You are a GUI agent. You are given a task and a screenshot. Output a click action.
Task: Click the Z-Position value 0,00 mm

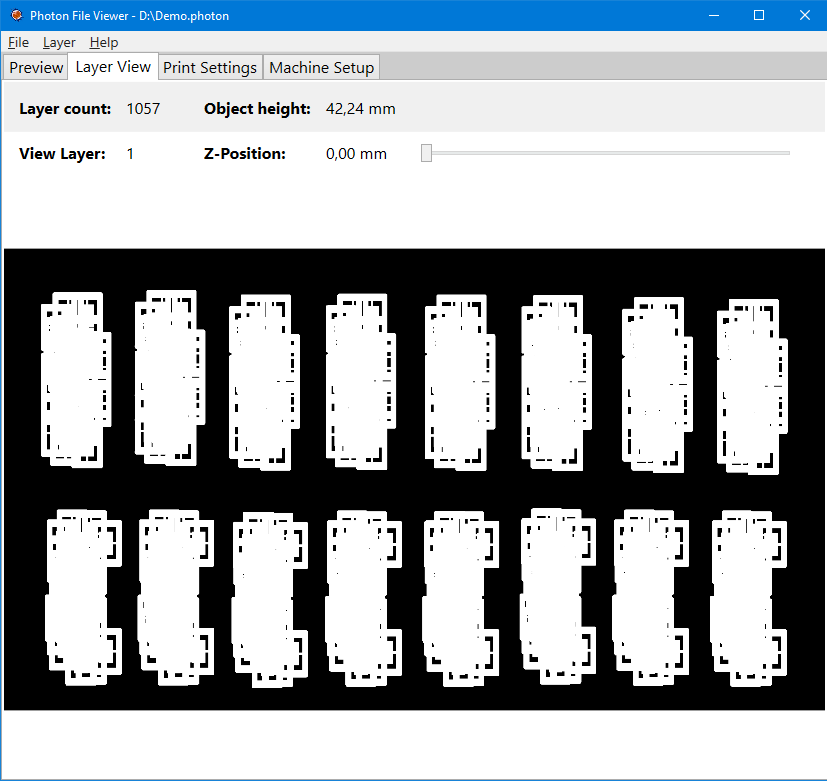pos(356,153)
